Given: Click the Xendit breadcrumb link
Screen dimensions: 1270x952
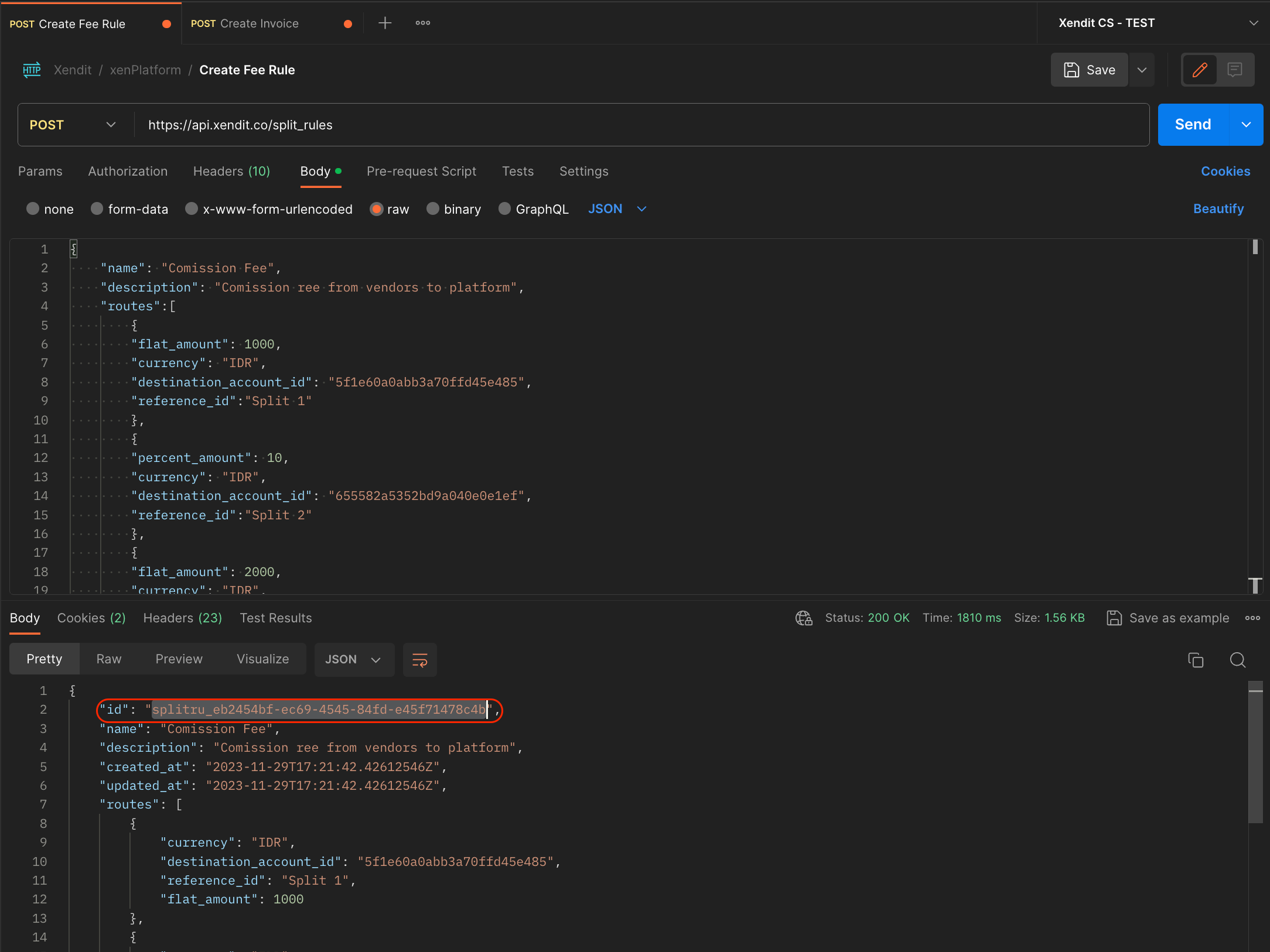Looking at the screenshot, I should click(x=73, y=70).
